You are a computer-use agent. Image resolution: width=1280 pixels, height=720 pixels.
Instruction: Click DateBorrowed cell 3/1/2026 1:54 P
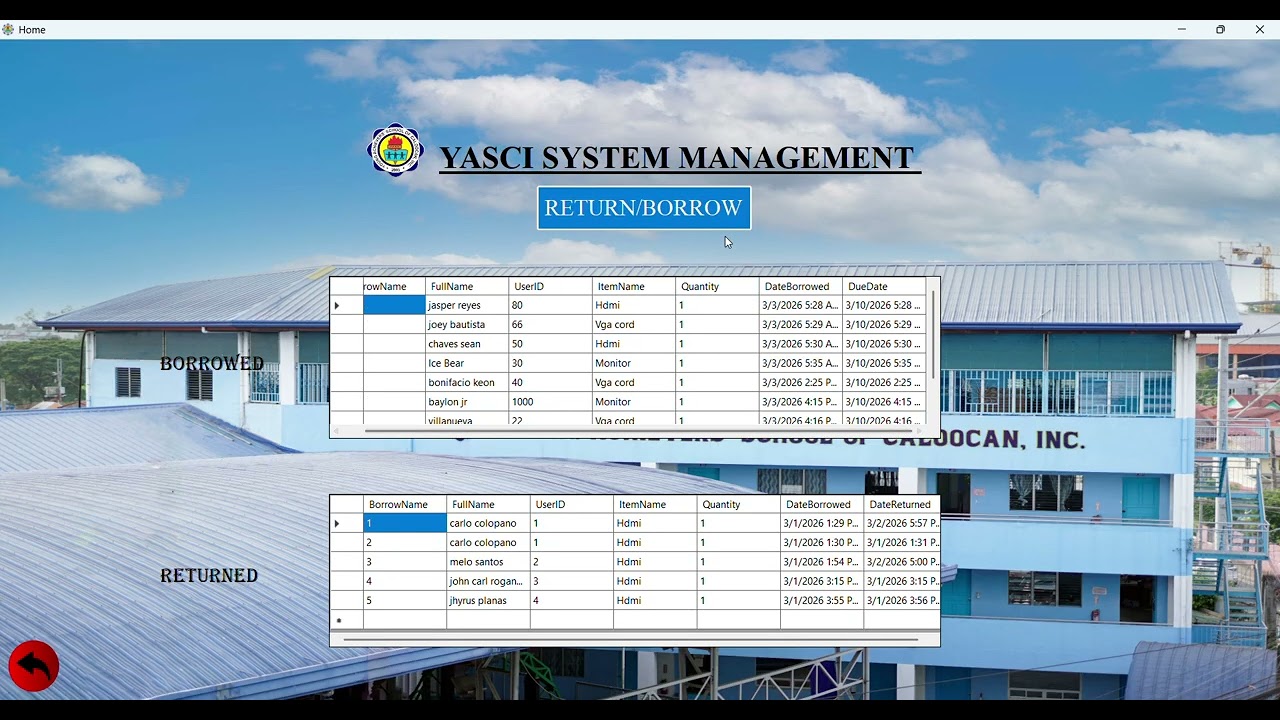822,562
